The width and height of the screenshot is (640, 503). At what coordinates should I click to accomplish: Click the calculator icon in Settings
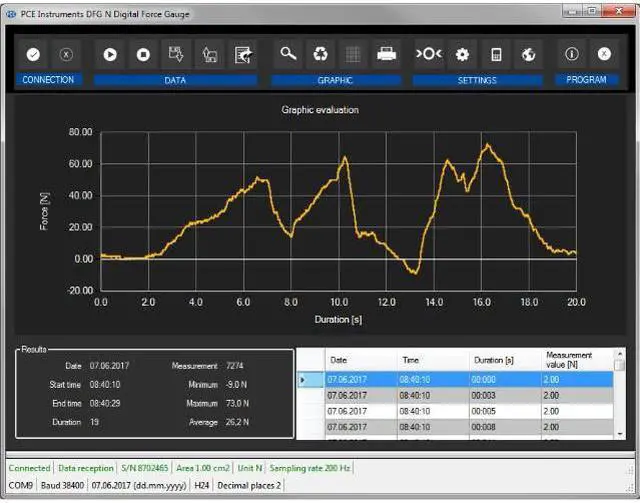click(495, 54)
